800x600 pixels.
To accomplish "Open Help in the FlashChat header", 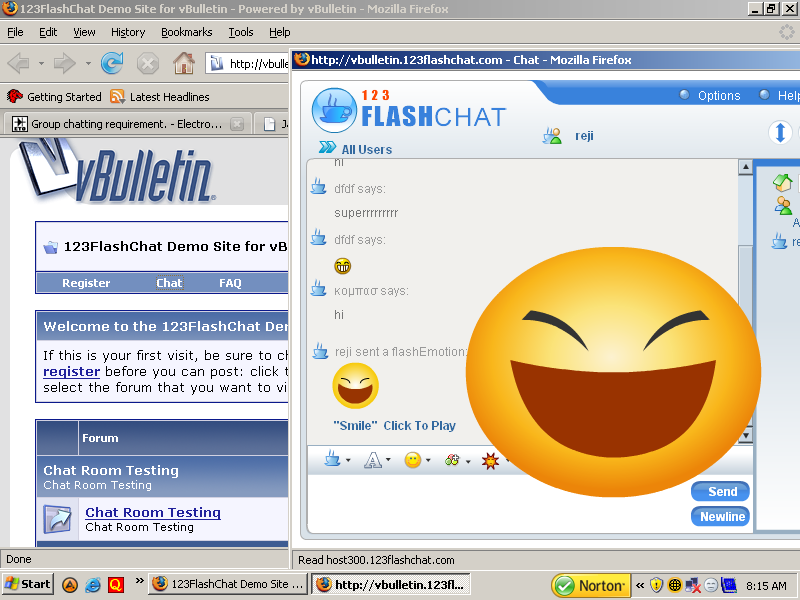I will coord(779,95).
